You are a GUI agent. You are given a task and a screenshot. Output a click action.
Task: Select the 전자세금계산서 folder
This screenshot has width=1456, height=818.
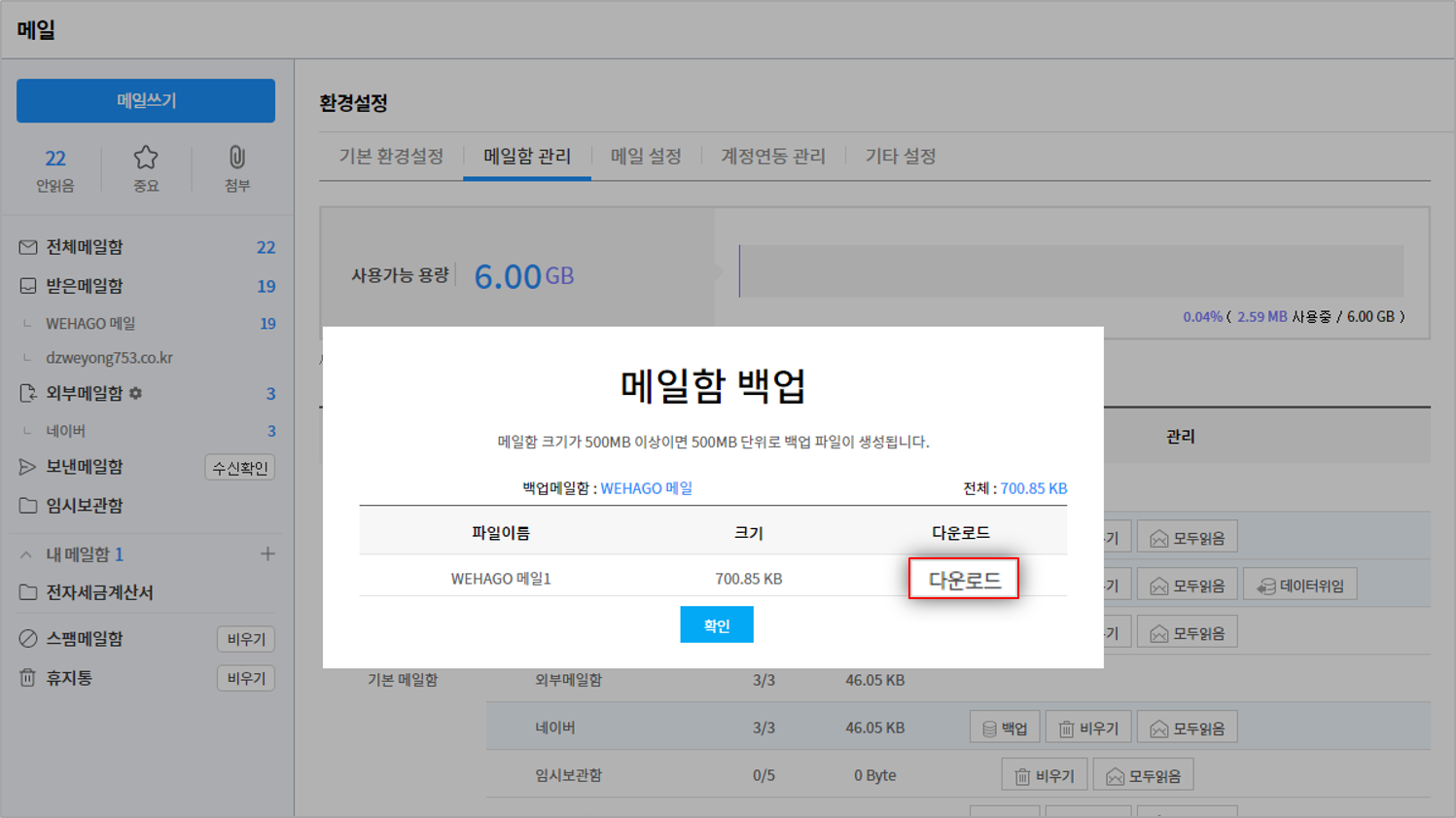(x=99, y=592)
